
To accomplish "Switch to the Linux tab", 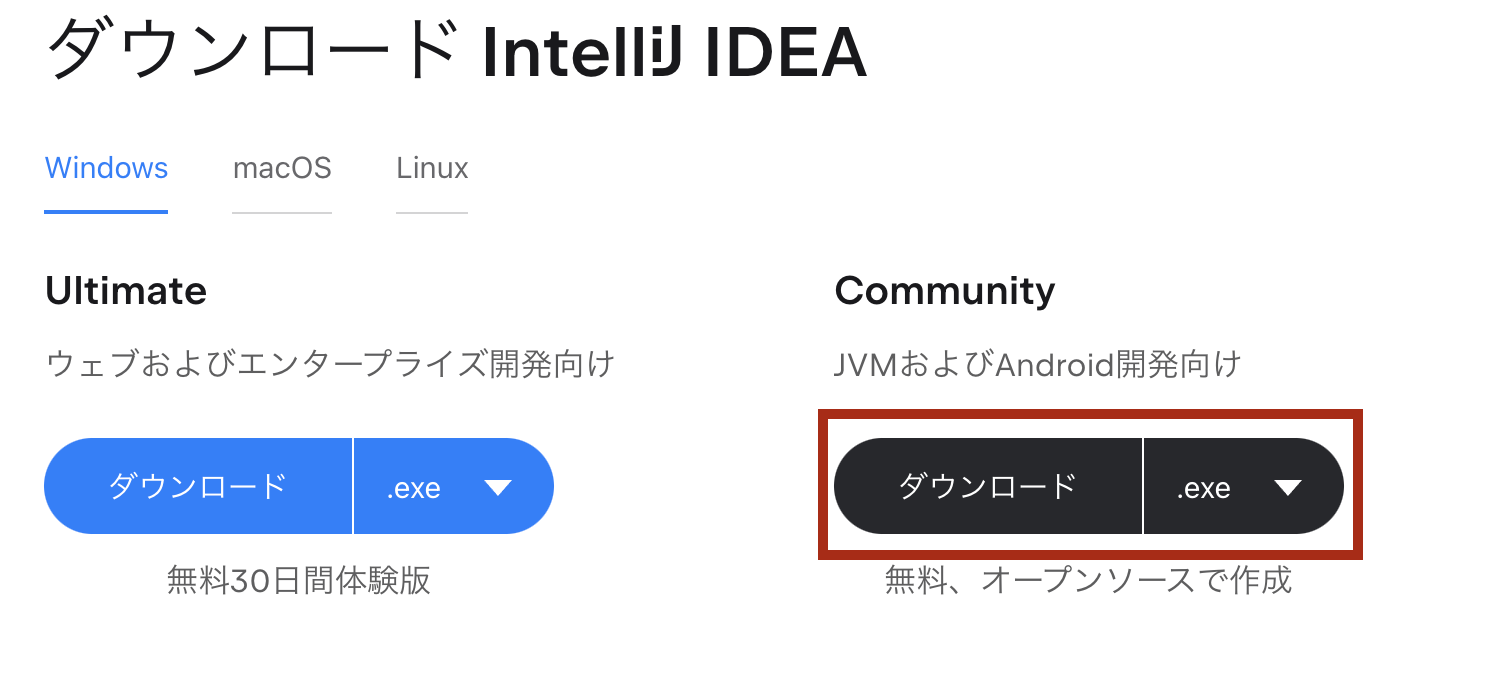I will click(431, 168).
